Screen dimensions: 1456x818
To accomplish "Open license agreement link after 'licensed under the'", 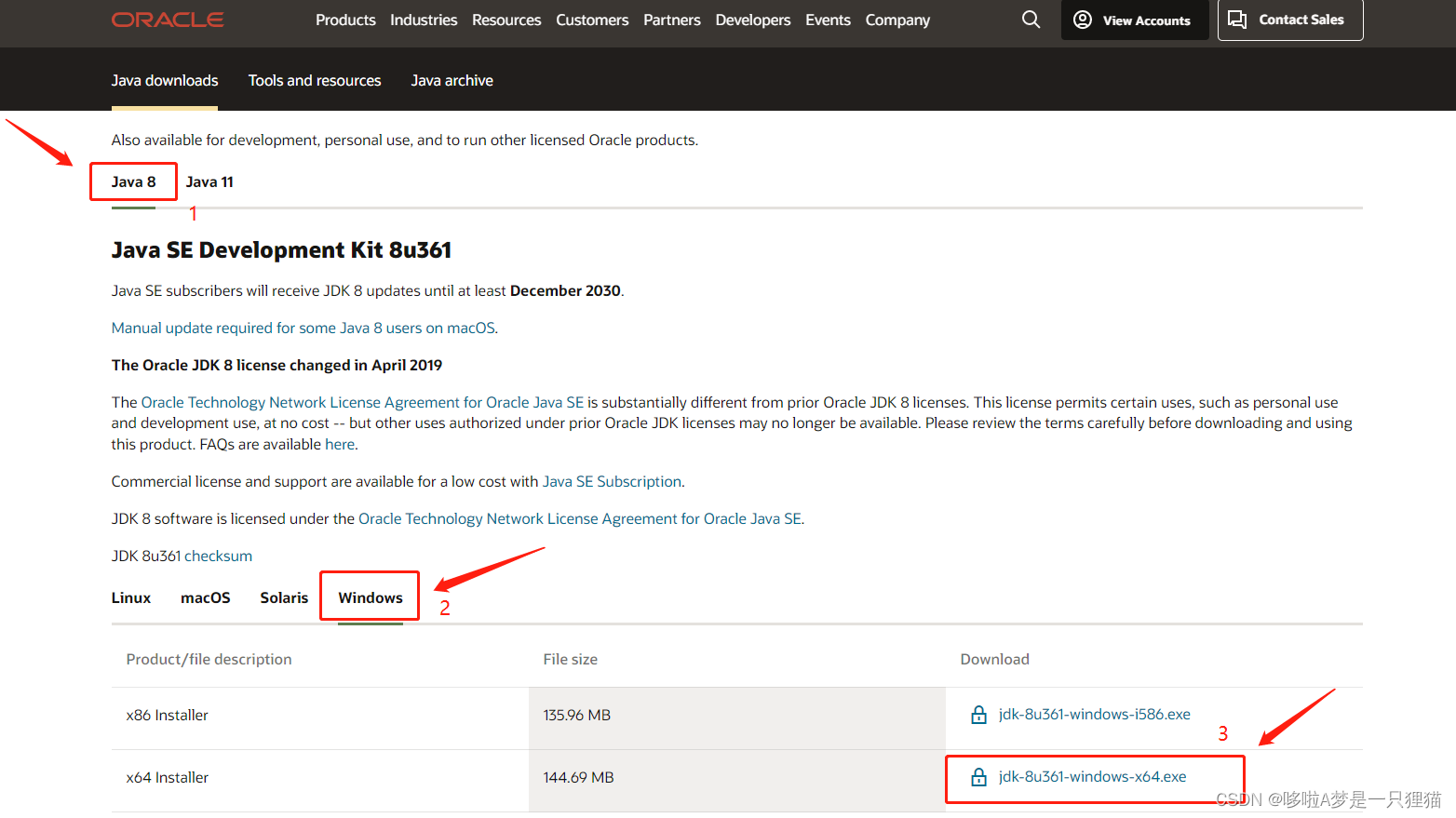I will (x=579, y=518).
